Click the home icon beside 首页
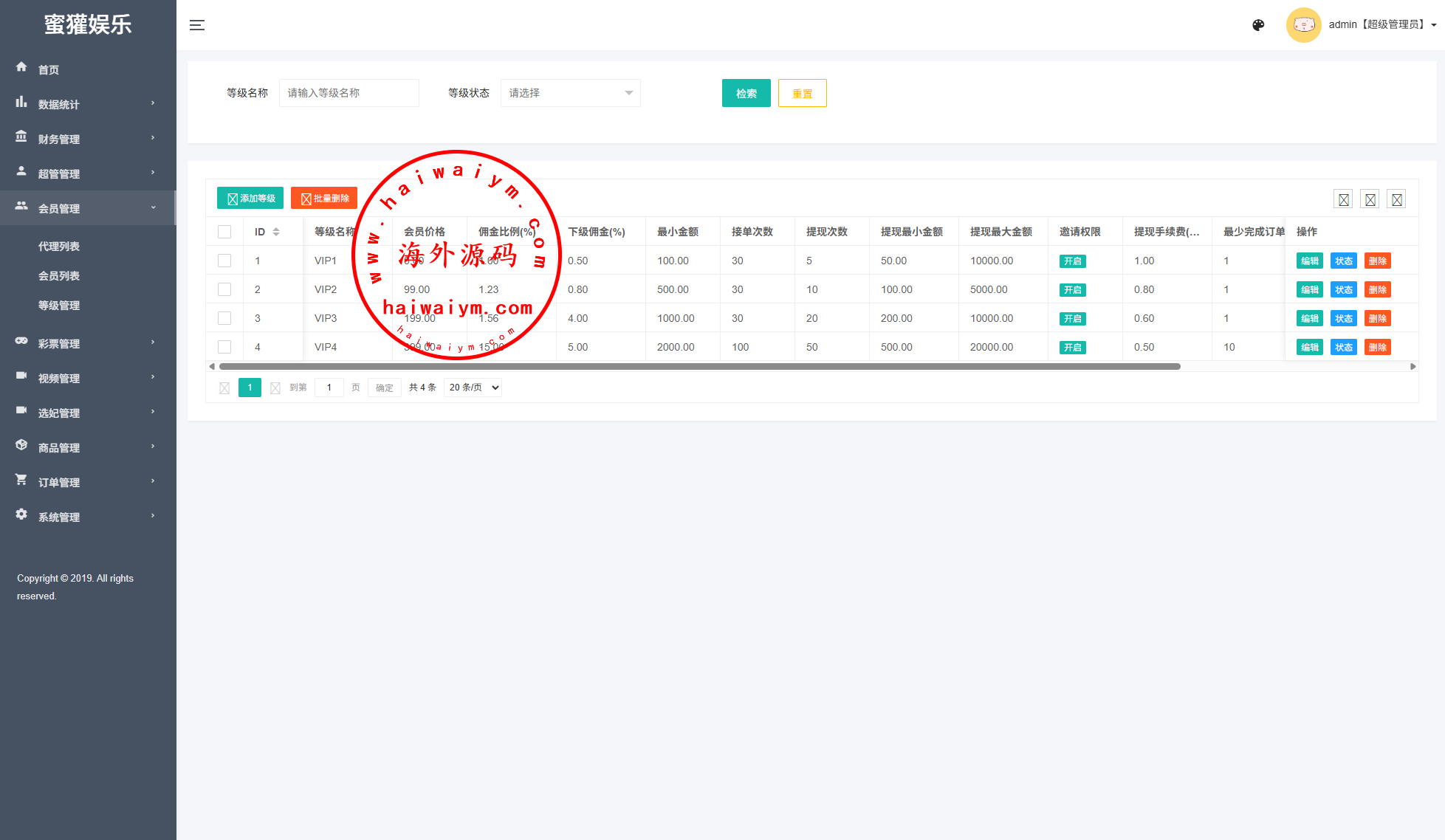 click(21, 67)
